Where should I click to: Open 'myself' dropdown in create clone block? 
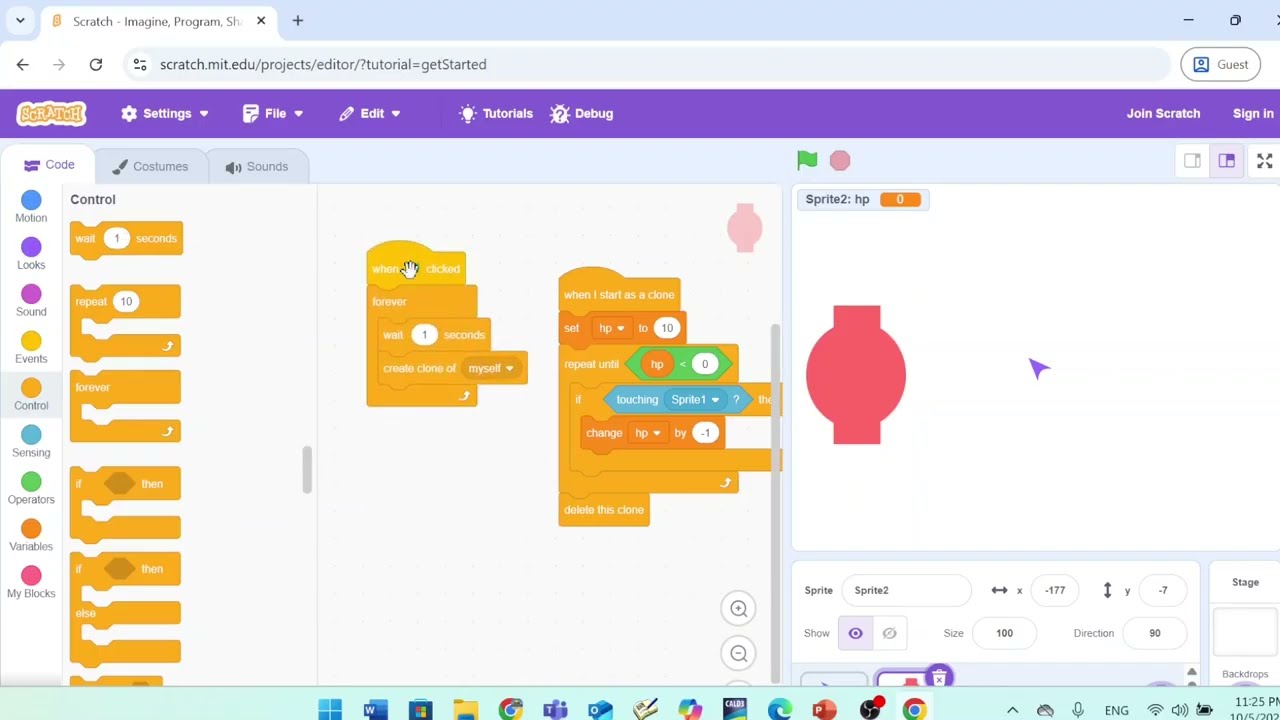(491, 368)
